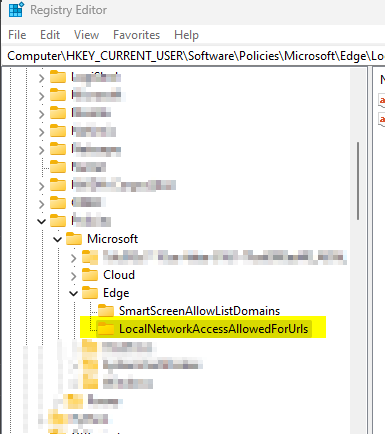This screenshot has height=434, width=385.
Task: Open the Edit menu
Action: pos(50,35)
